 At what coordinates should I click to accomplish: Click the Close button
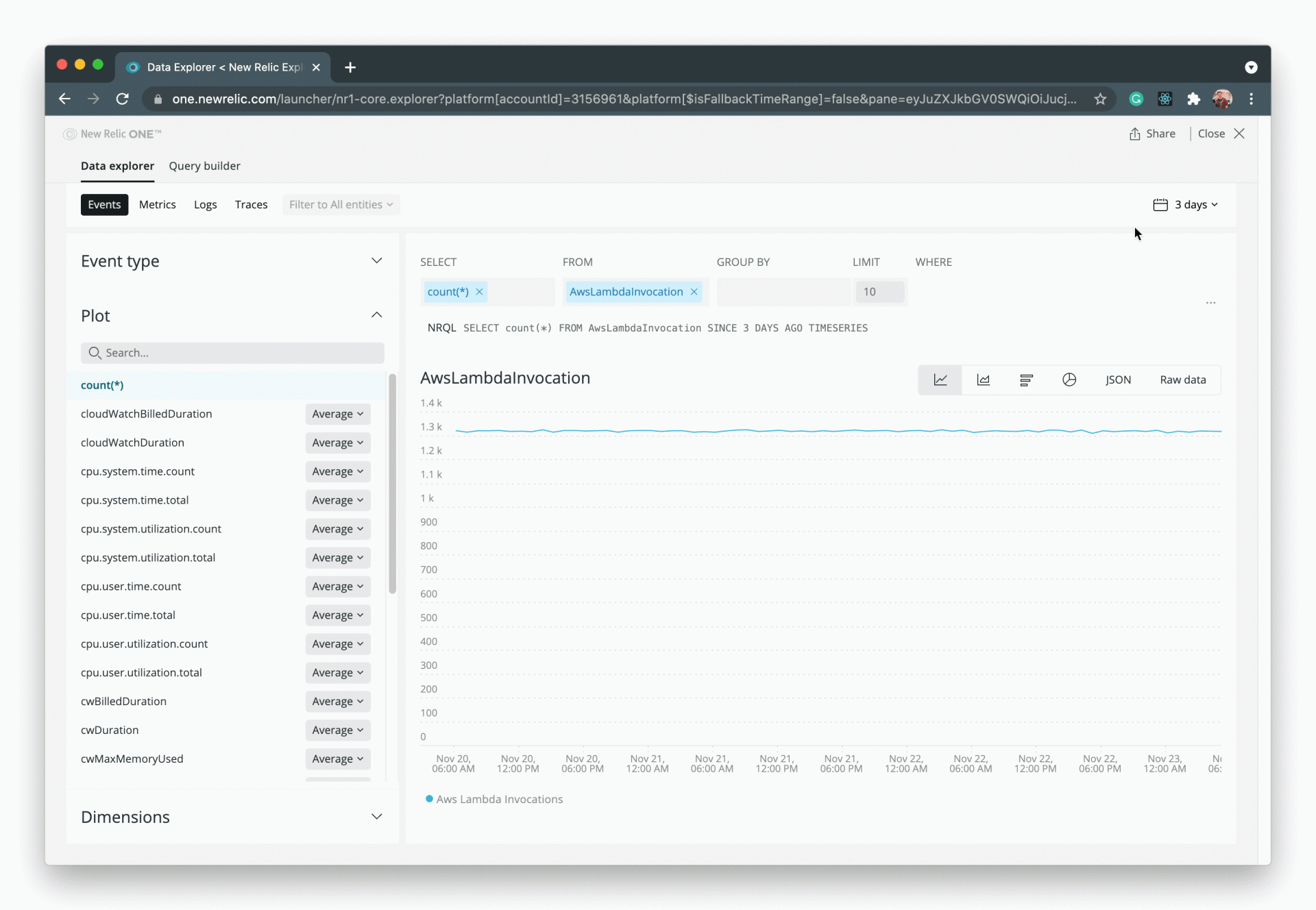point(1212,133)
